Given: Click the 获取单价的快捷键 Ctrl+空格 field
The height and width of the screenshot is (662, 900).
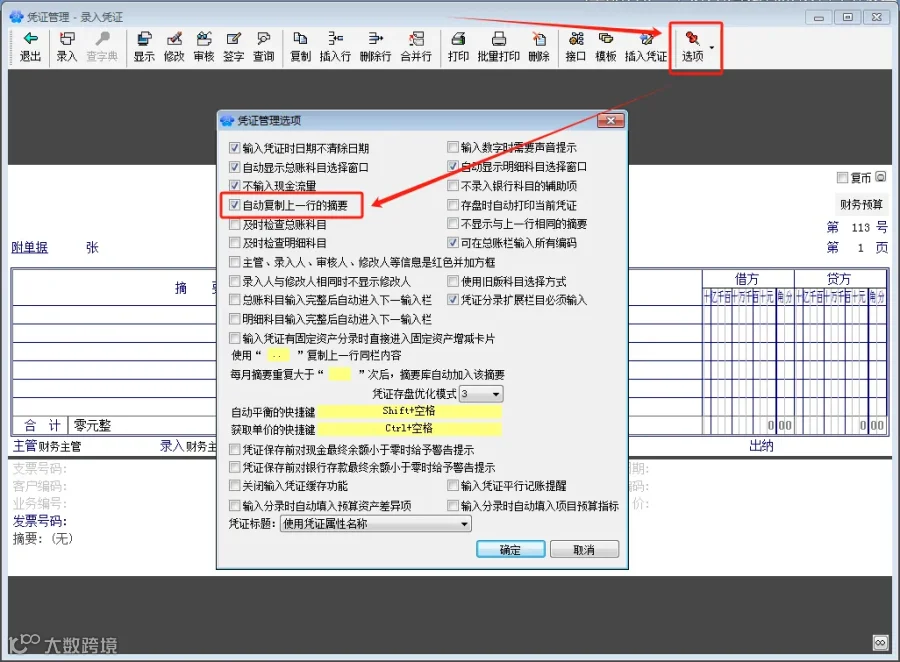Looking at the screenshot, I should (409, 428).
